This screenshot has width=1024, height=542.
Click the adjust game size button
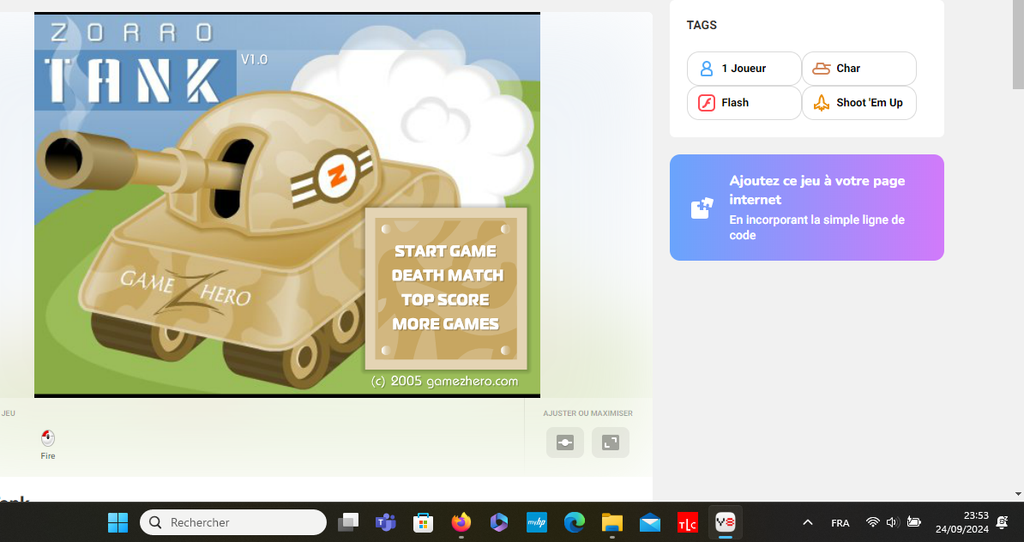pos(565,443)
